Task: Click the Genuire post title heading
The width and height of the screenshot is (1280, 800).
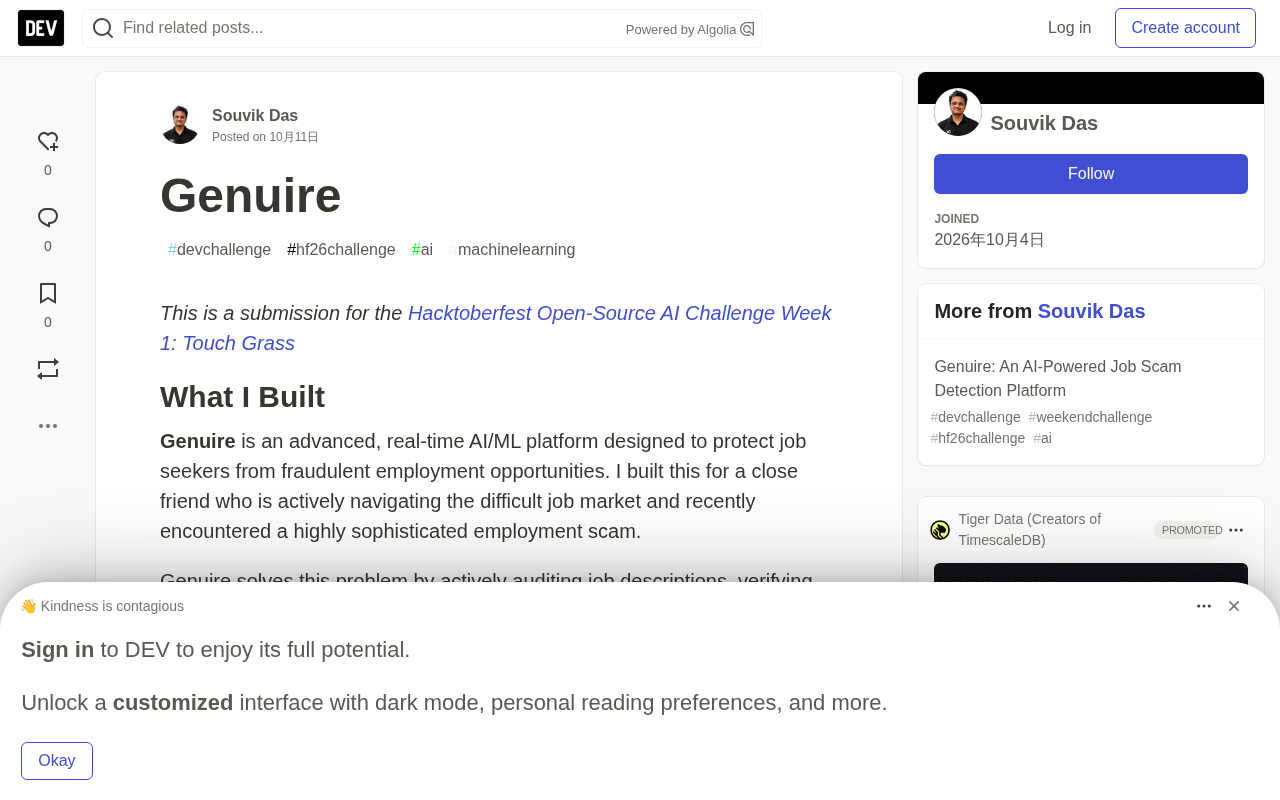Action: click(x=251, y=196)
